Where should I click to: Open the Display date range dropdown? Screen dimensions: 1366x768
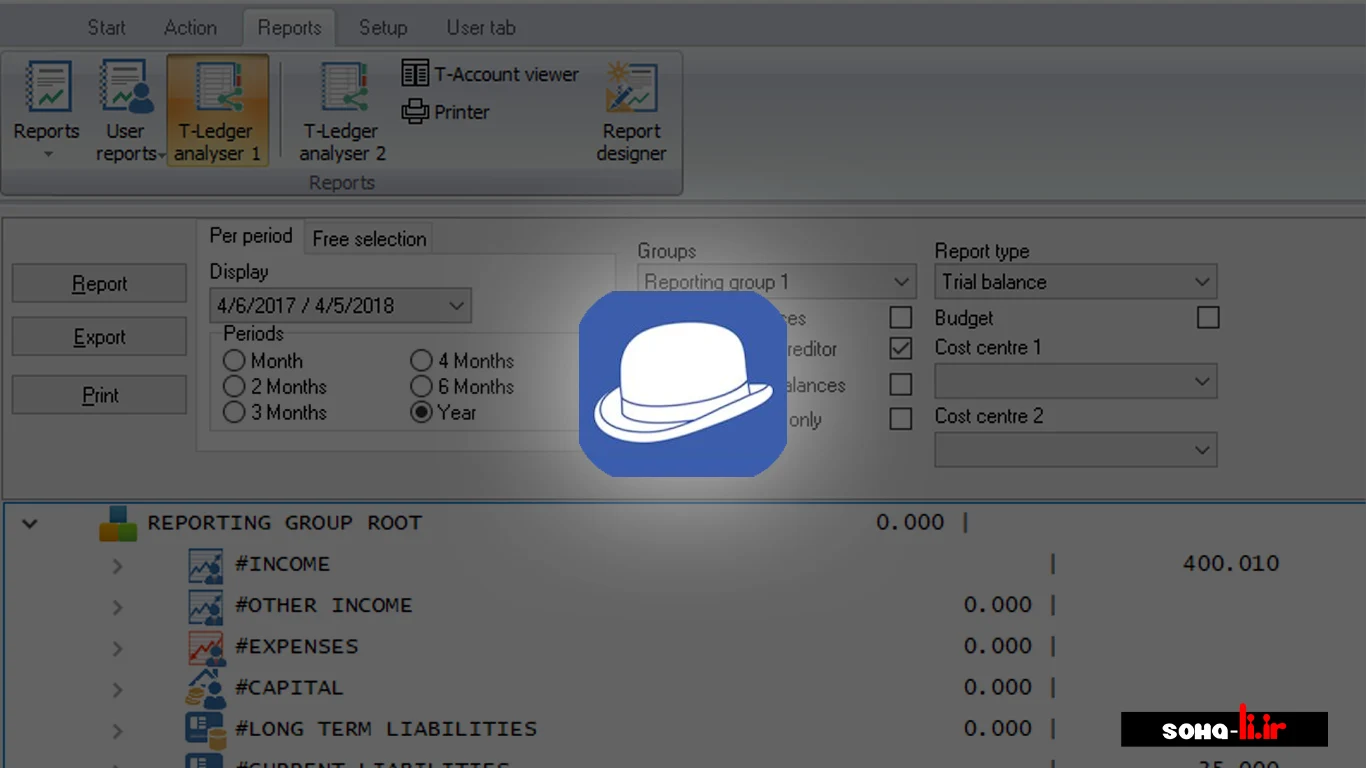tap(341, 306)
